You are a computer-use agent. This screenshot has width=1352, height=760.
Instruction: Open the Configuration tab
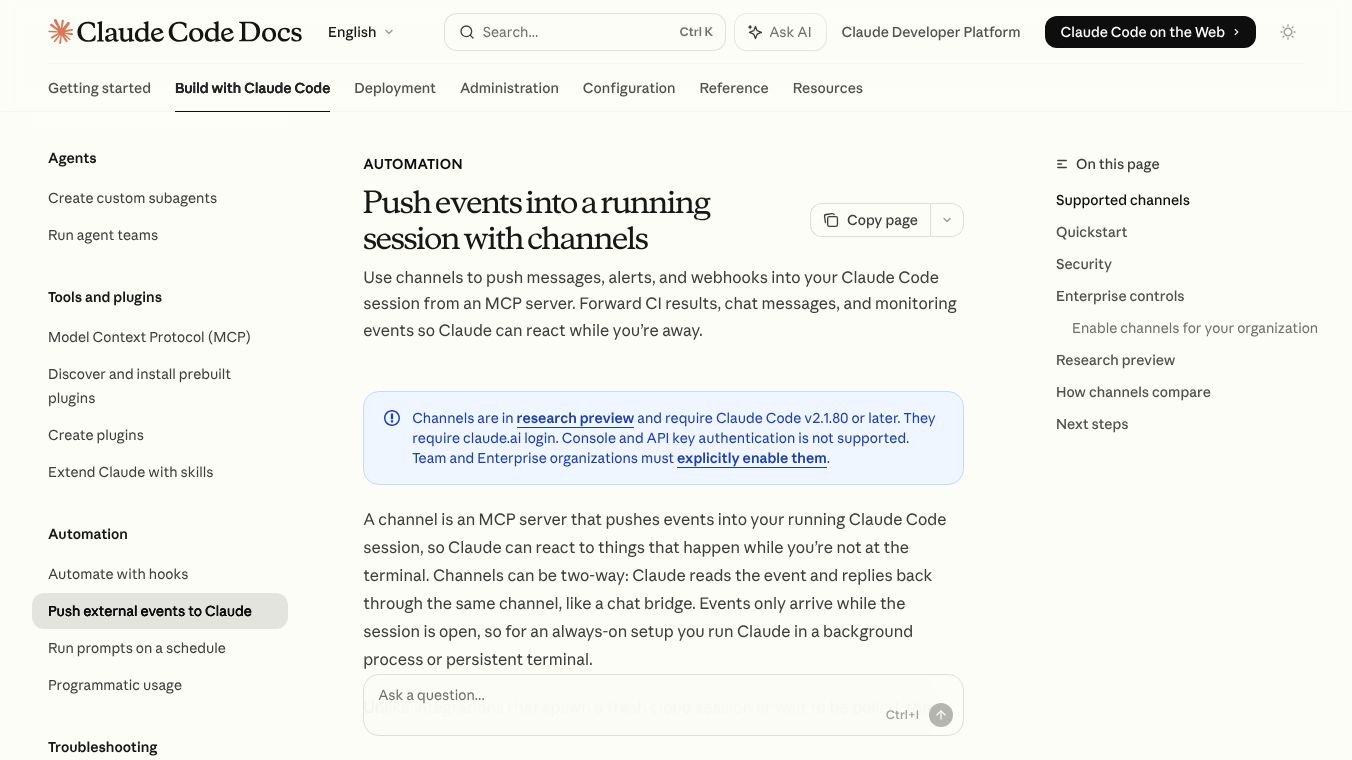pos(629,88)
